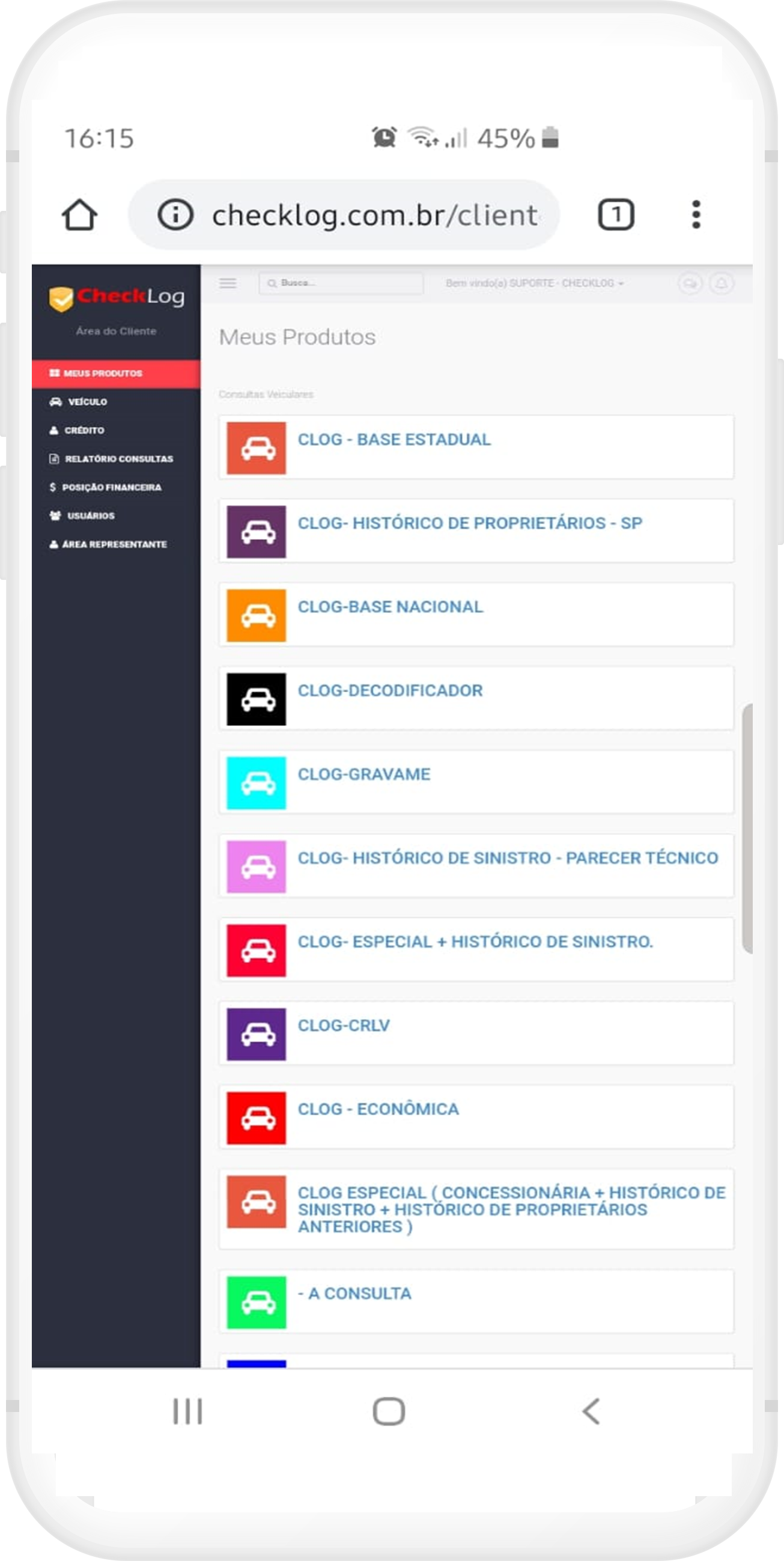Click the Meus Produtos page heading
784x1561 pixels.
click(x=297, y=337)
